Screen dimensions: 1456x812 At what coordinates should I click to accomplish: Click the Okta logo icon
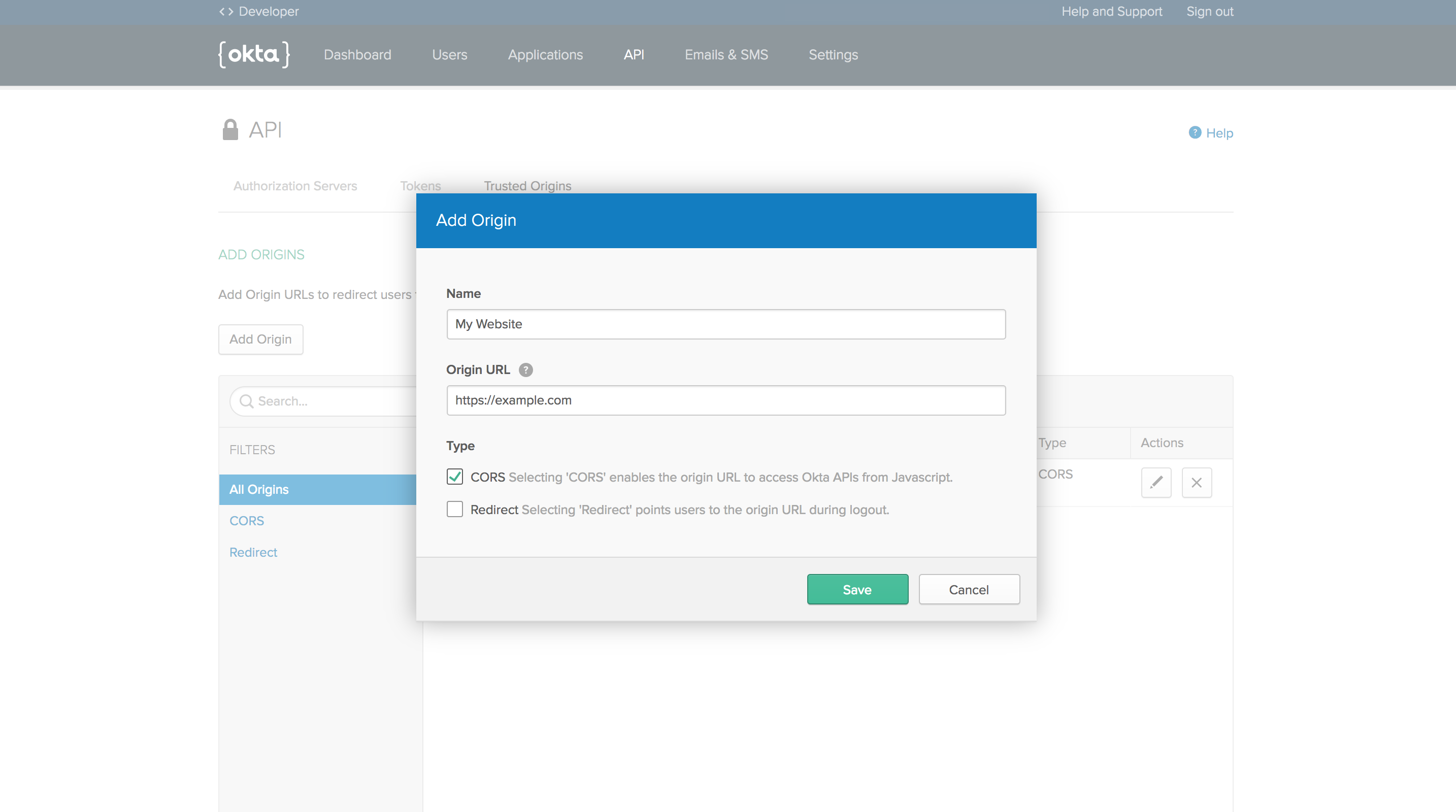254,54
